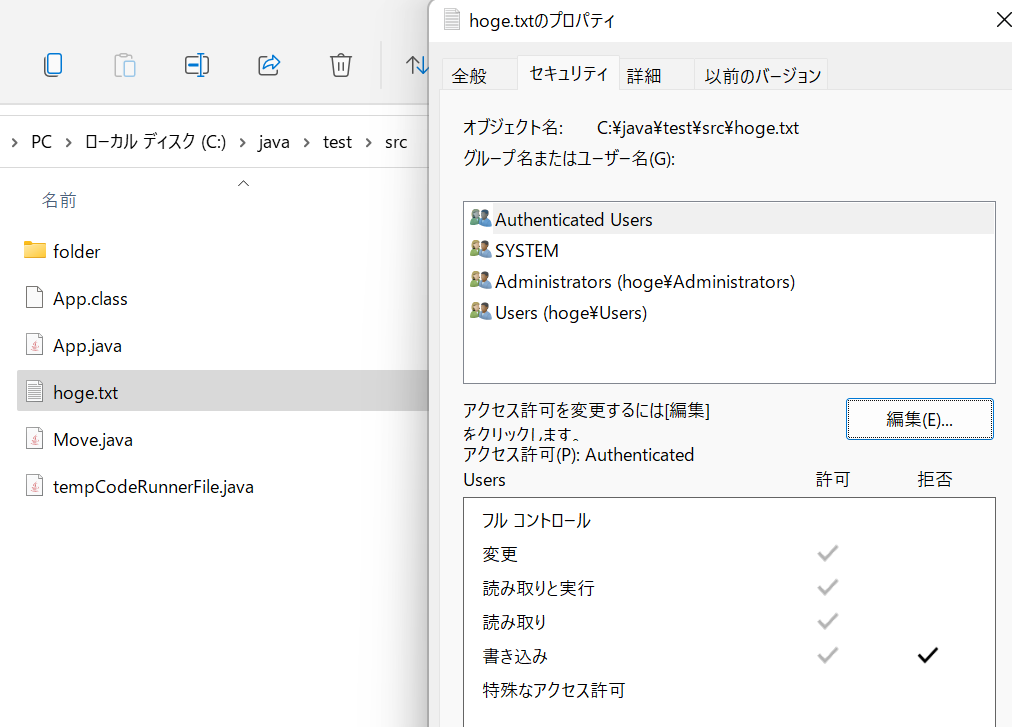Open the Sort arrows toolbar button
Image resolution: width=1012 pixels, height=727 pixels.
(x=417, y=65)
